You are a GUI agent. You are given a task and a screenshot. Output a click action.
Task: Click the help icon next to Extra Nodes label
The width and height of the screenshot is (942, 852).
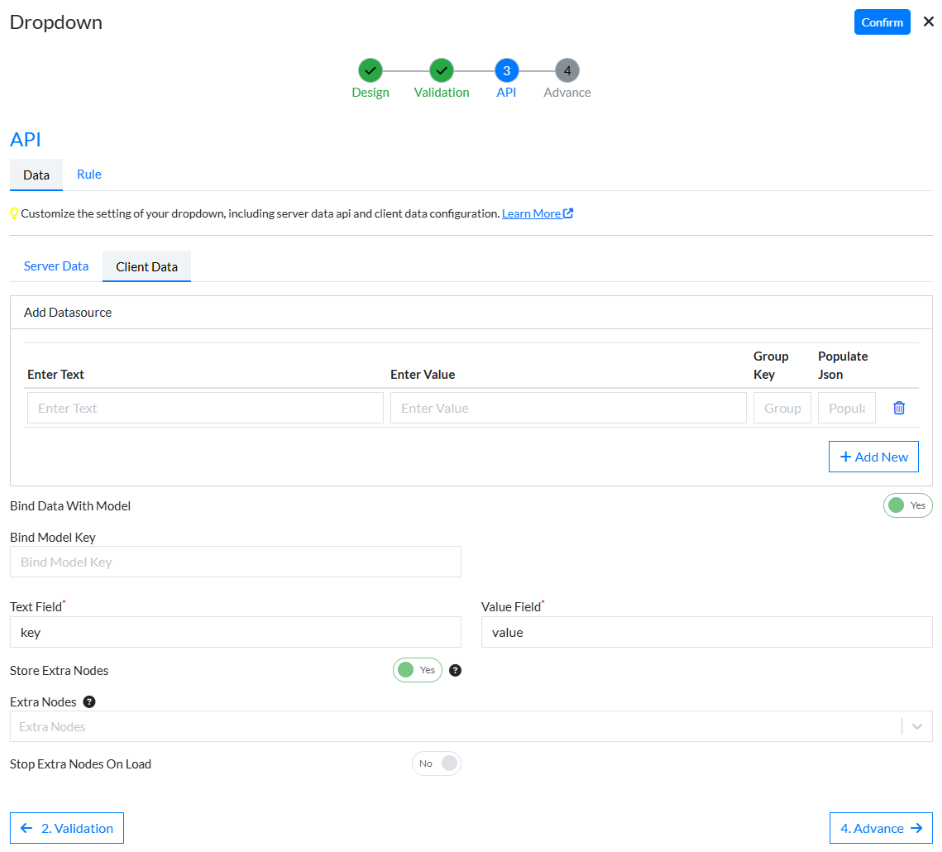[89, 702]
